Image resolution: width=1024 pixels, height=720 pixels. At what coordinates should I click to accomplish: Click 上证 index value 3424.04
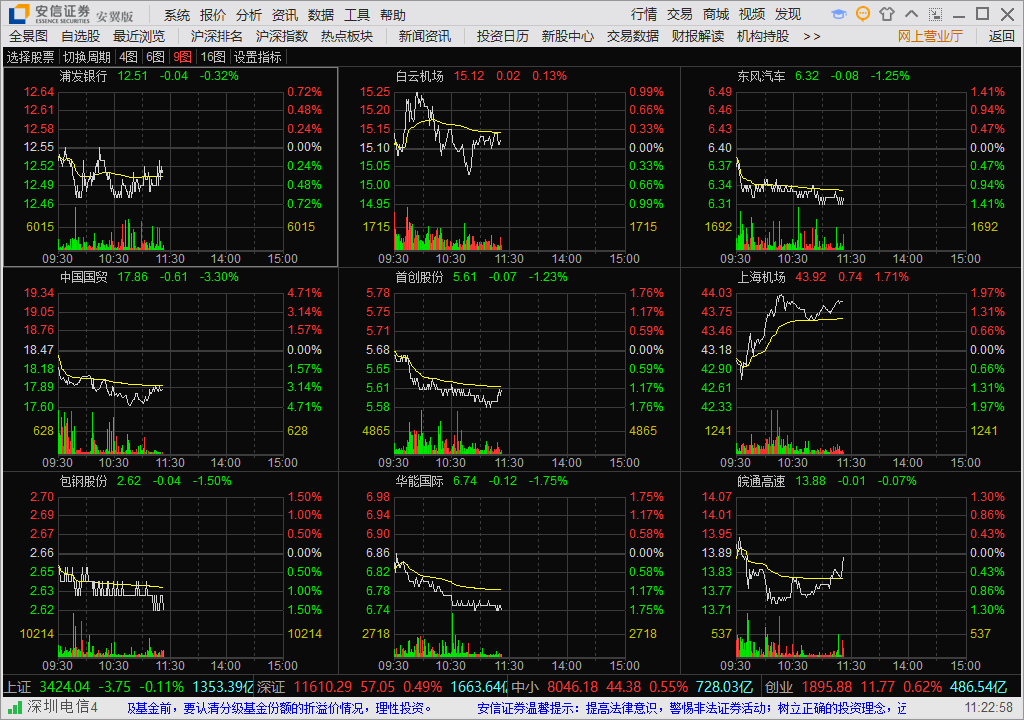tap(65, 687)
